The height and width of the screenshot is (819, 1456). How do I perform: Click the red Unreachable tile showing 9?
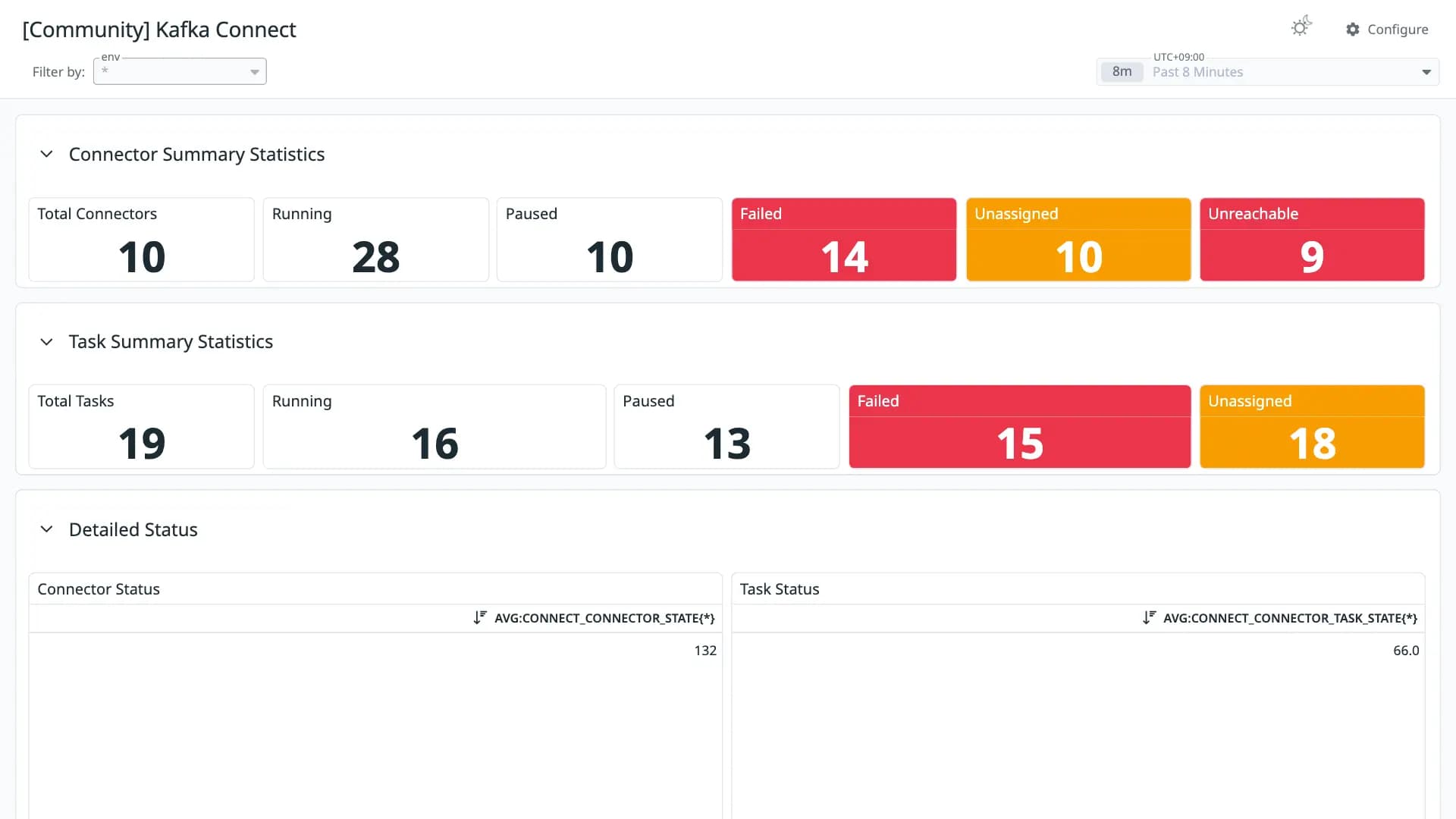pos(1312,240)
